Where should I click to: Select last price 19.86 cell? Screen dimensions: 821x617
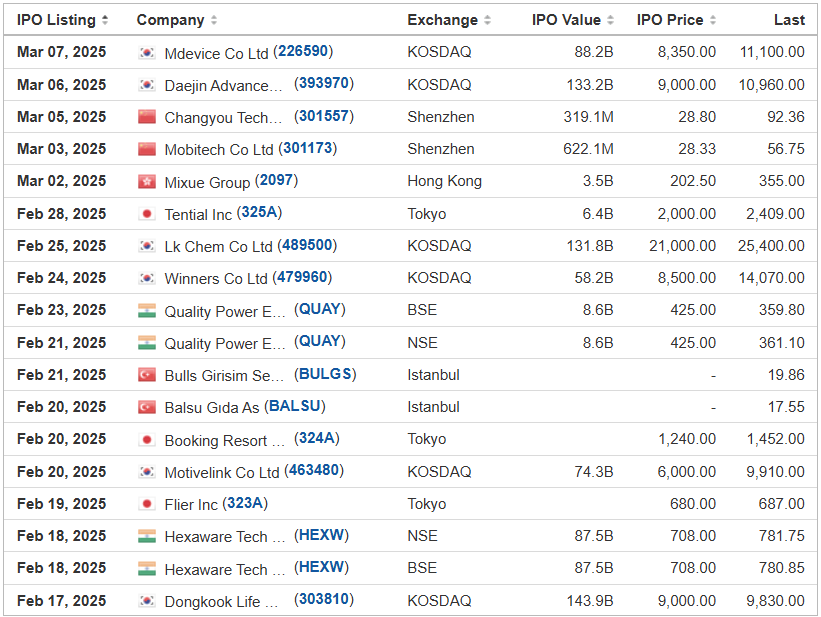point(786,375)
